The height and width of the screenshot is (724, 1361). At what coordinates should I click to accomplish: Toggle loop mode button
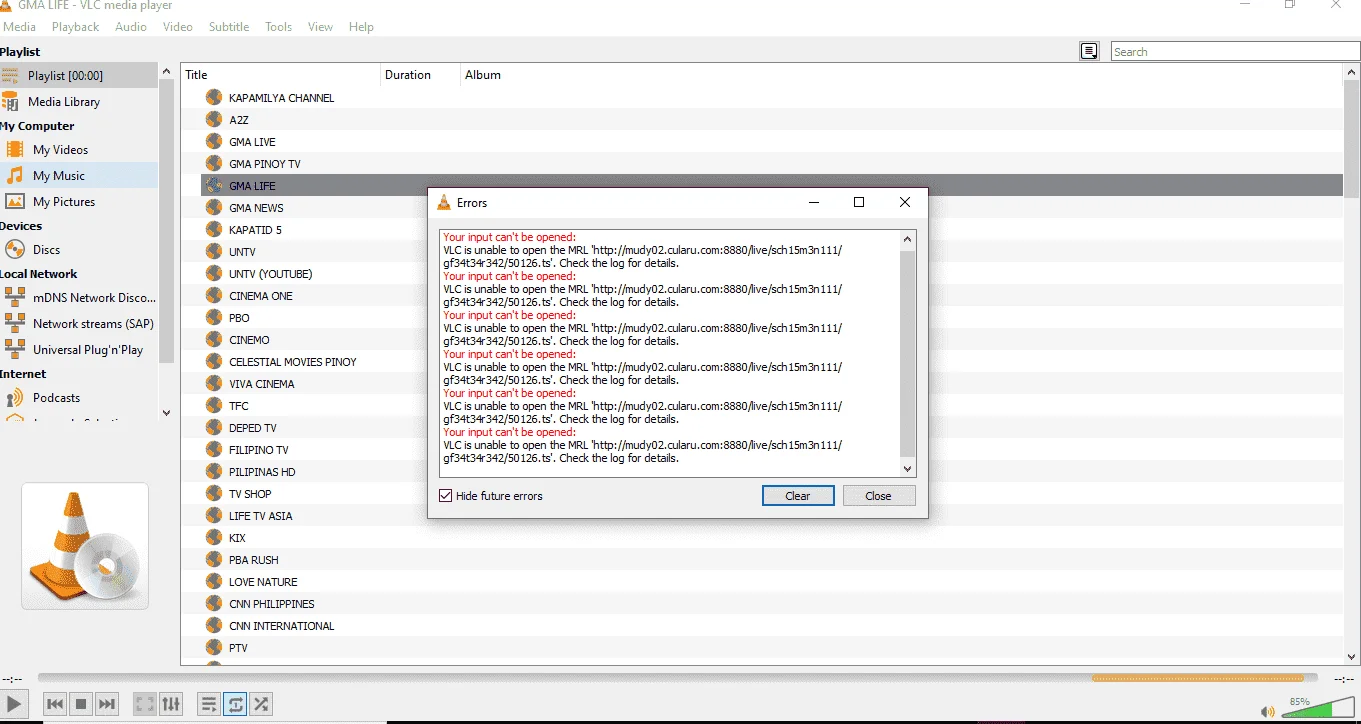[235, 704]
